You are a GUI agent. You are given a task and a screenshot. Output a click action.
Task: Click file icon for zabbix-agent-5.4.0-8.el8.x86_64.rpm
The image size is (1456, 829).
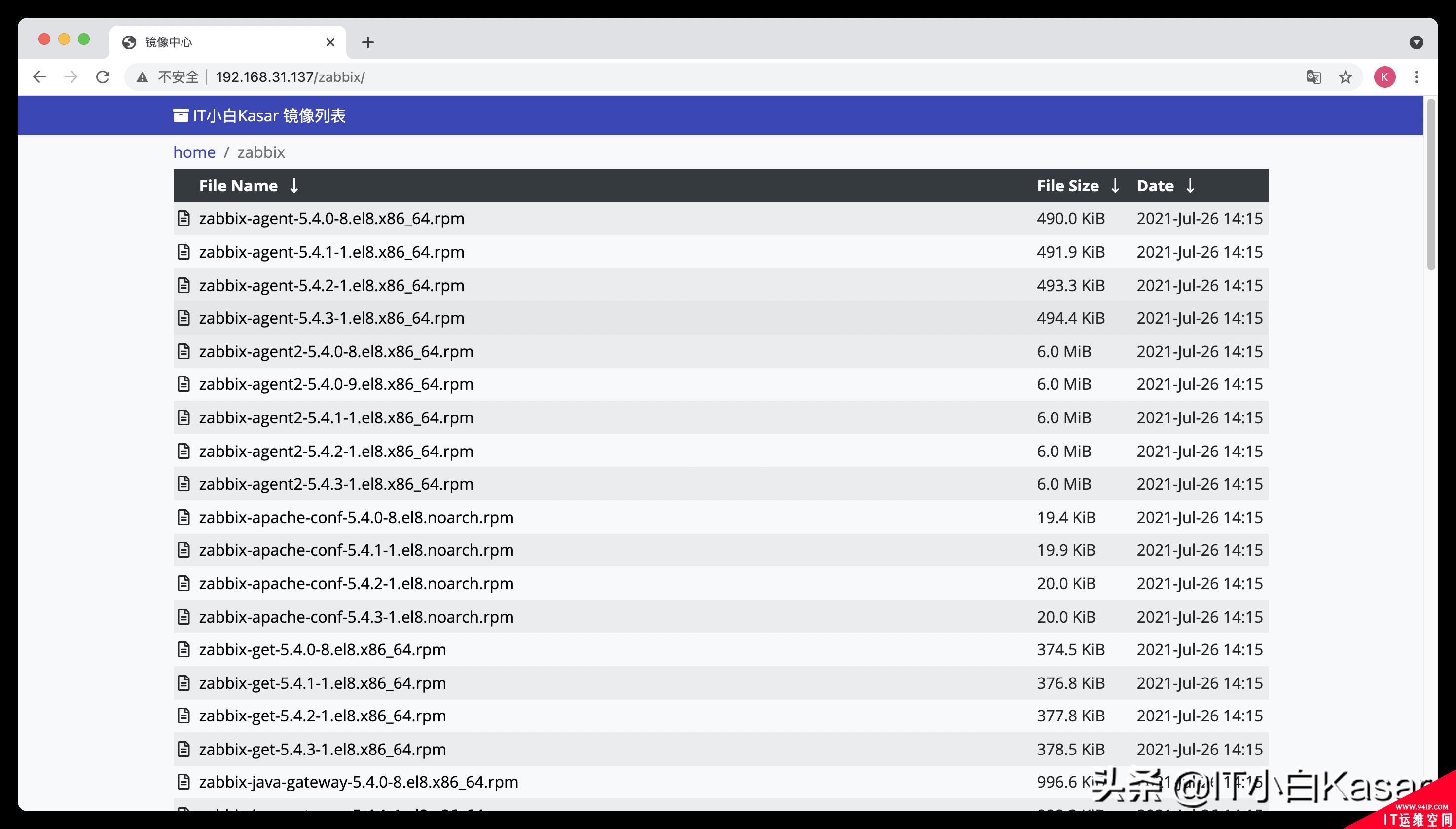click(x=183, y=218)
